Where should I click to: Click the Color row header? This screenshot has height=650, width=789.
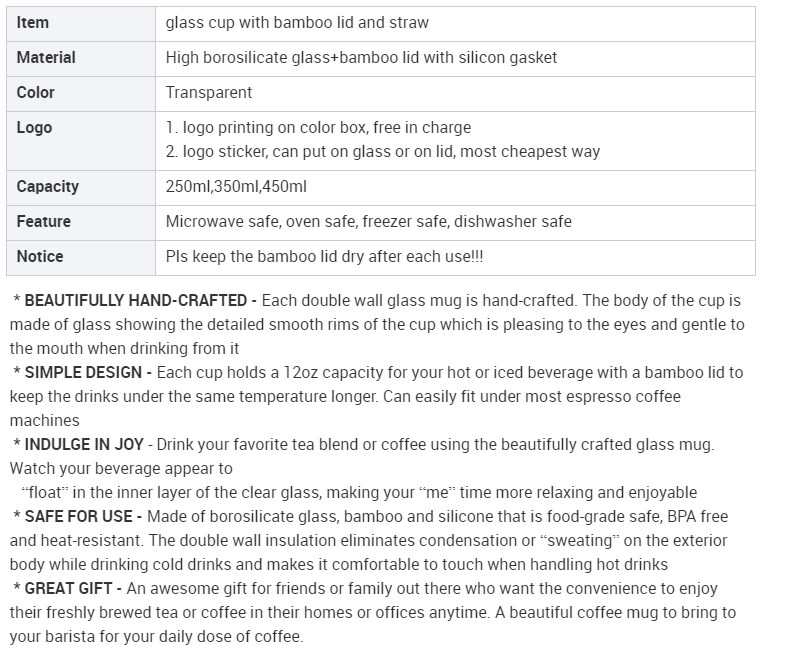pos(81,94)
